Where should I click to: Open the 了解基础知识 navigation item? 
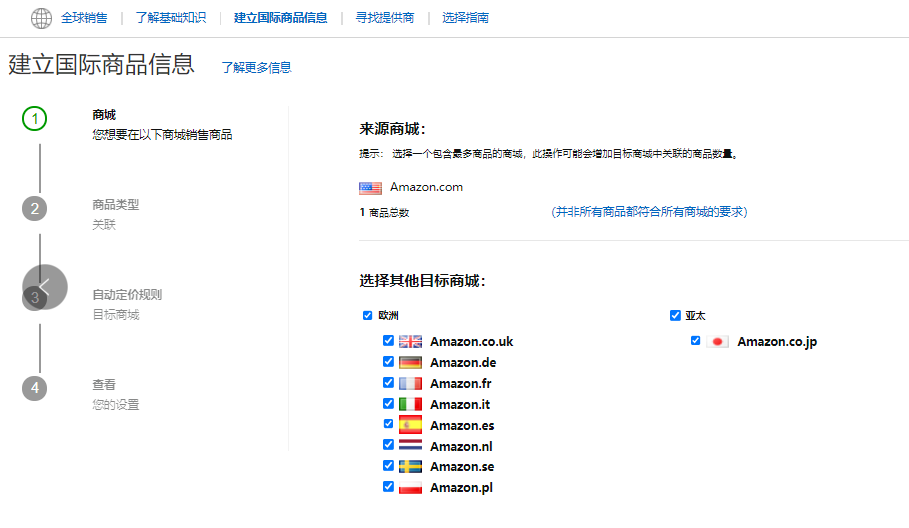click(171, 18)
